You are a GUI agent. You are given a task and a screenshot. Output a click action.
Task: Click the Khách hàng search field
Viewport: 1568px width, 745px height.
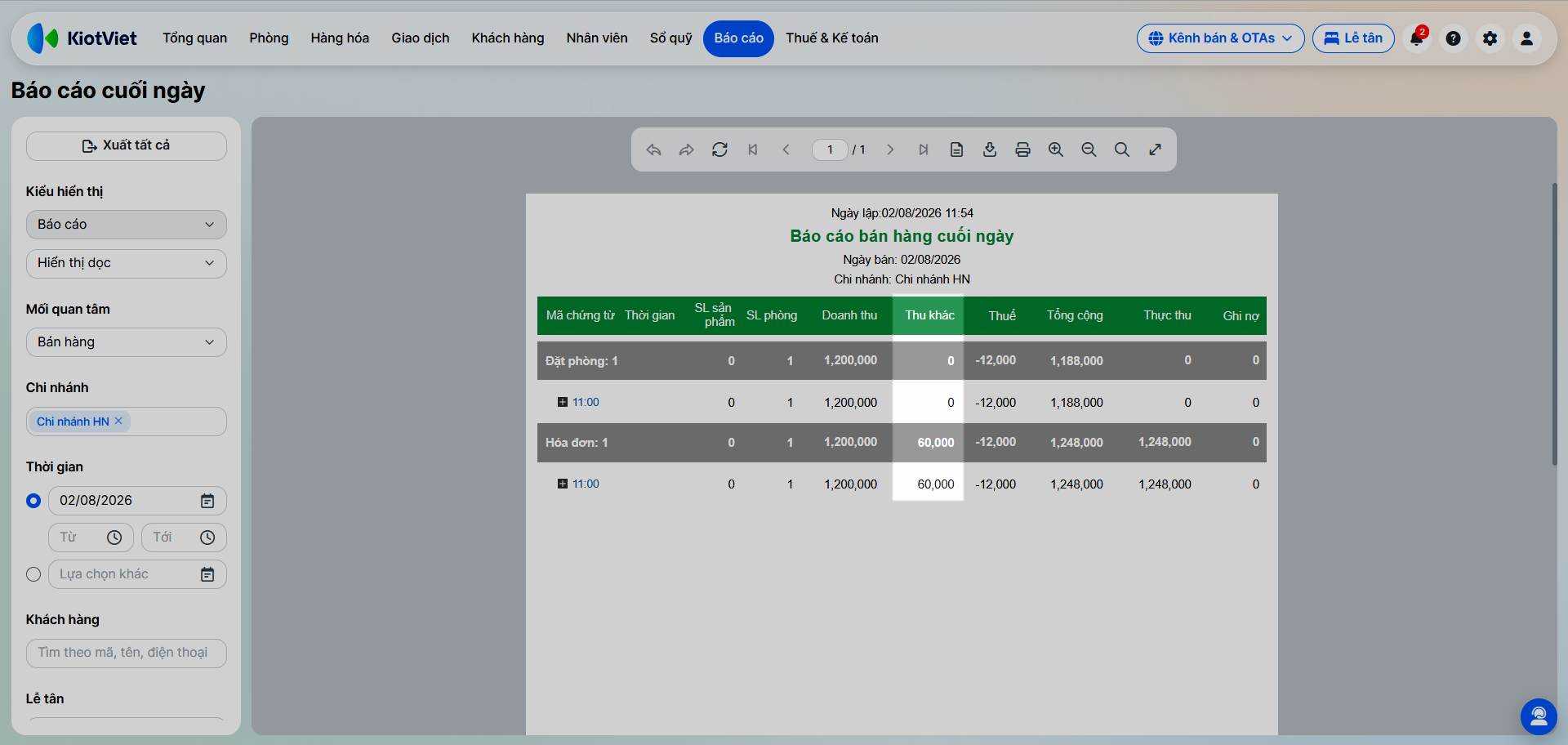click(127, 654)
